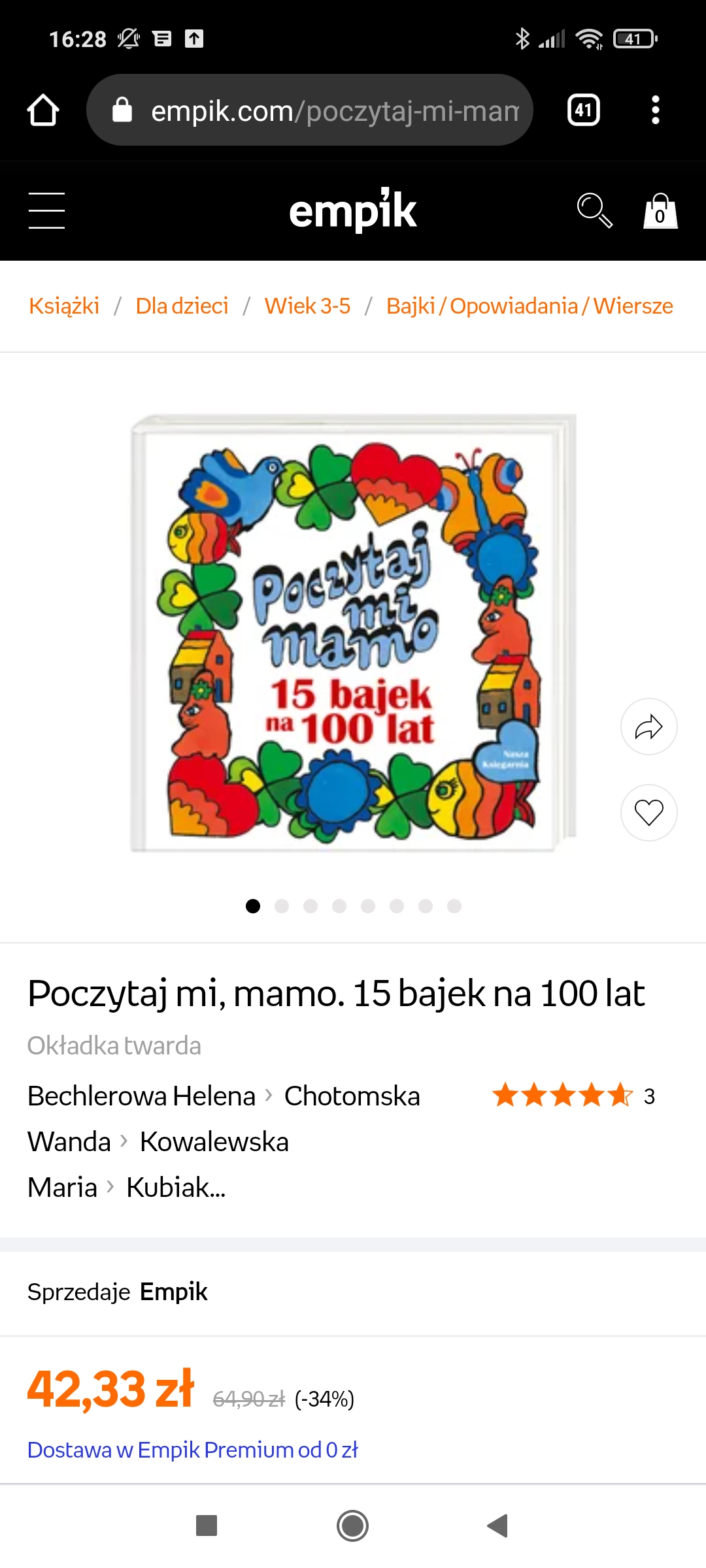Viewport: 706px width, 1568px height.
Task: Go to Dla dzieci breadcrumb category
Action: [x=182, y=306]
